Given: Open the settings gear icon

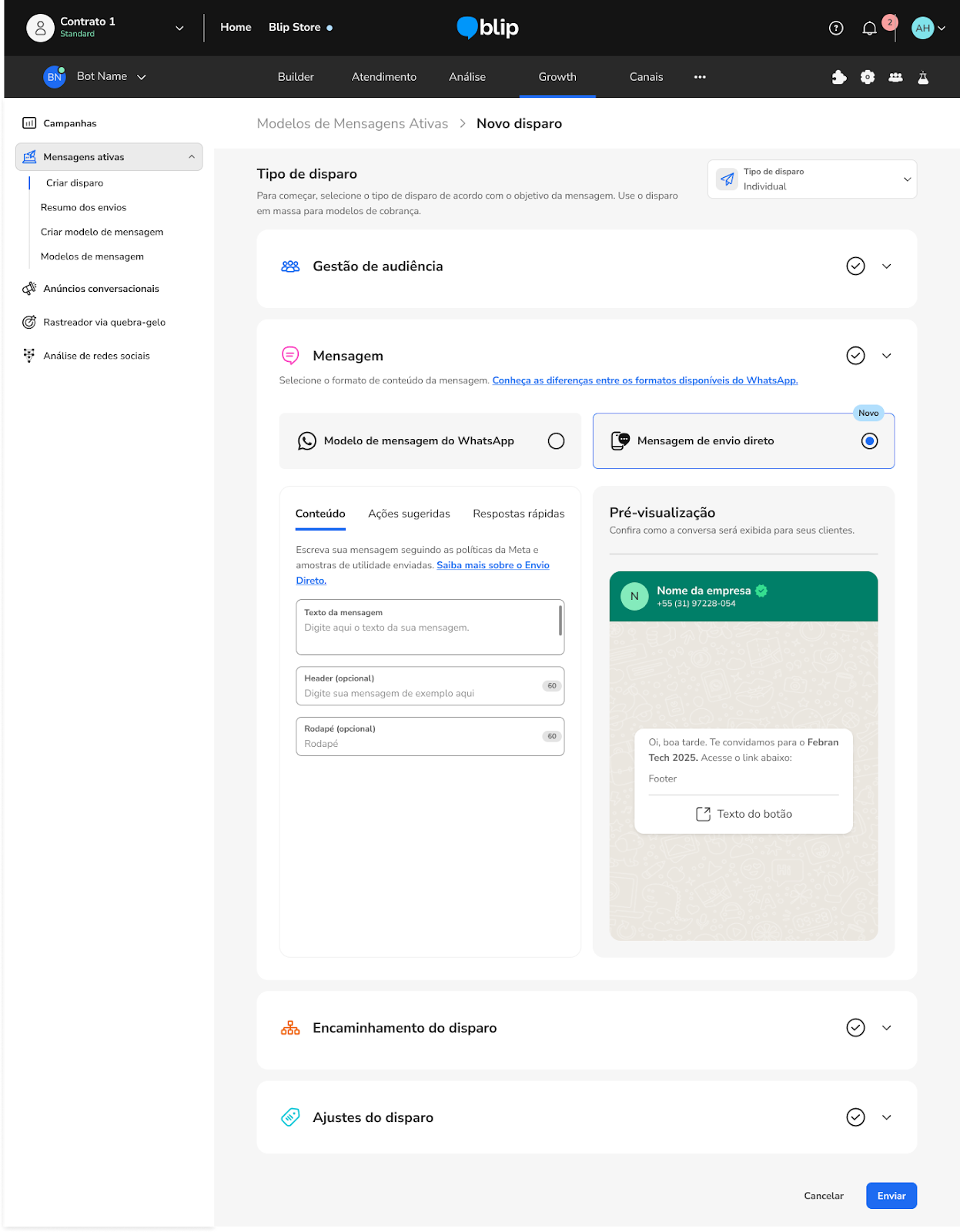Looking at the screenshot, I should point(868,77).
